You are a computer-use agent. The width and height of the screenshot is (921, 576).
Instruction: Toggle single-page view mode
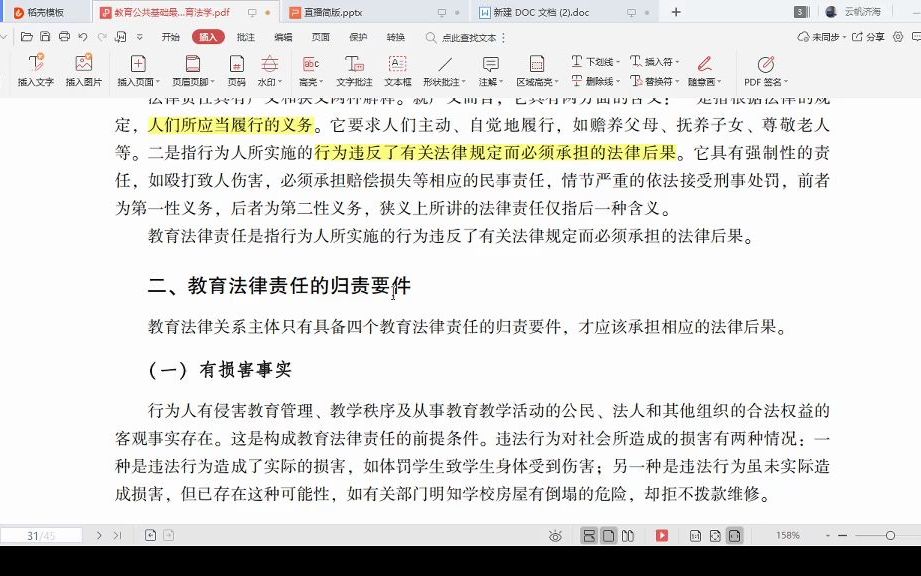608,535
